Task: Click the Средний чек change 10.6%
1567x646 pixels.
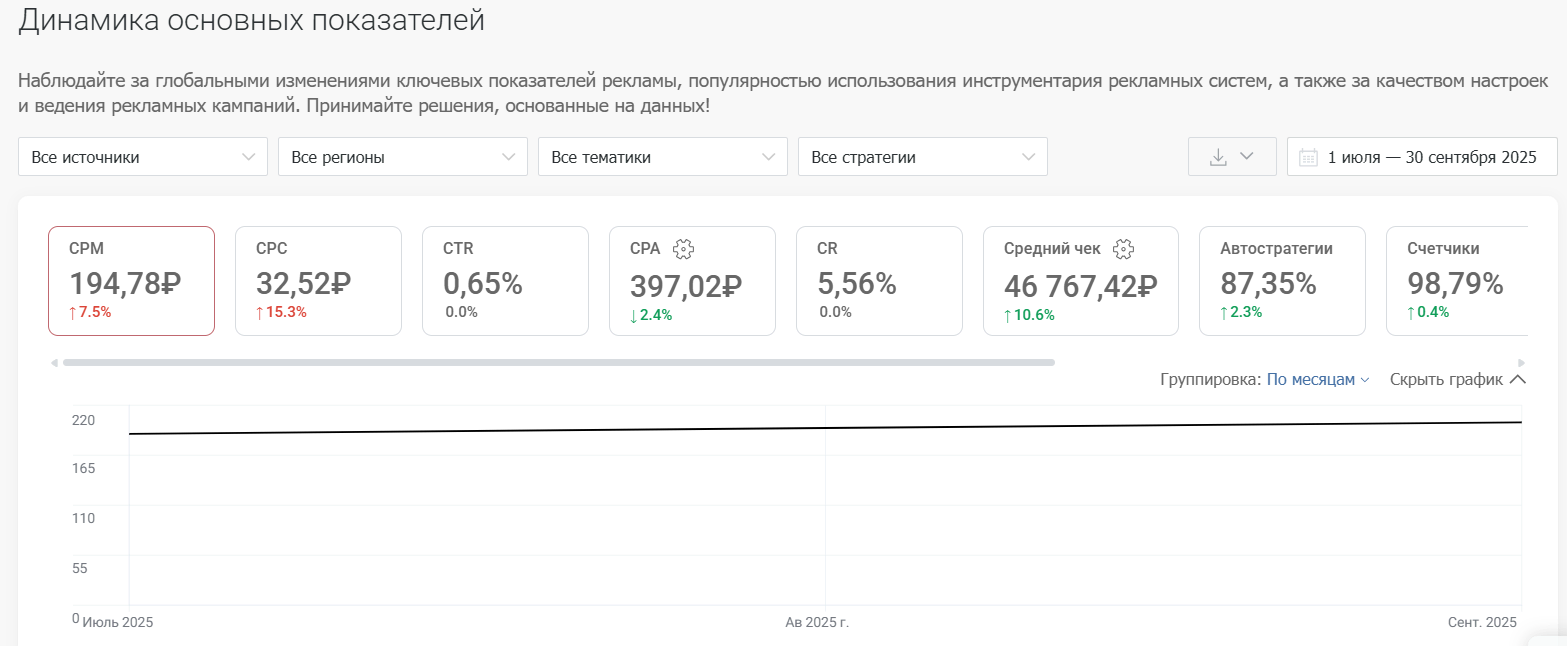Action: pyautogui.click(x=1035, y=315)
